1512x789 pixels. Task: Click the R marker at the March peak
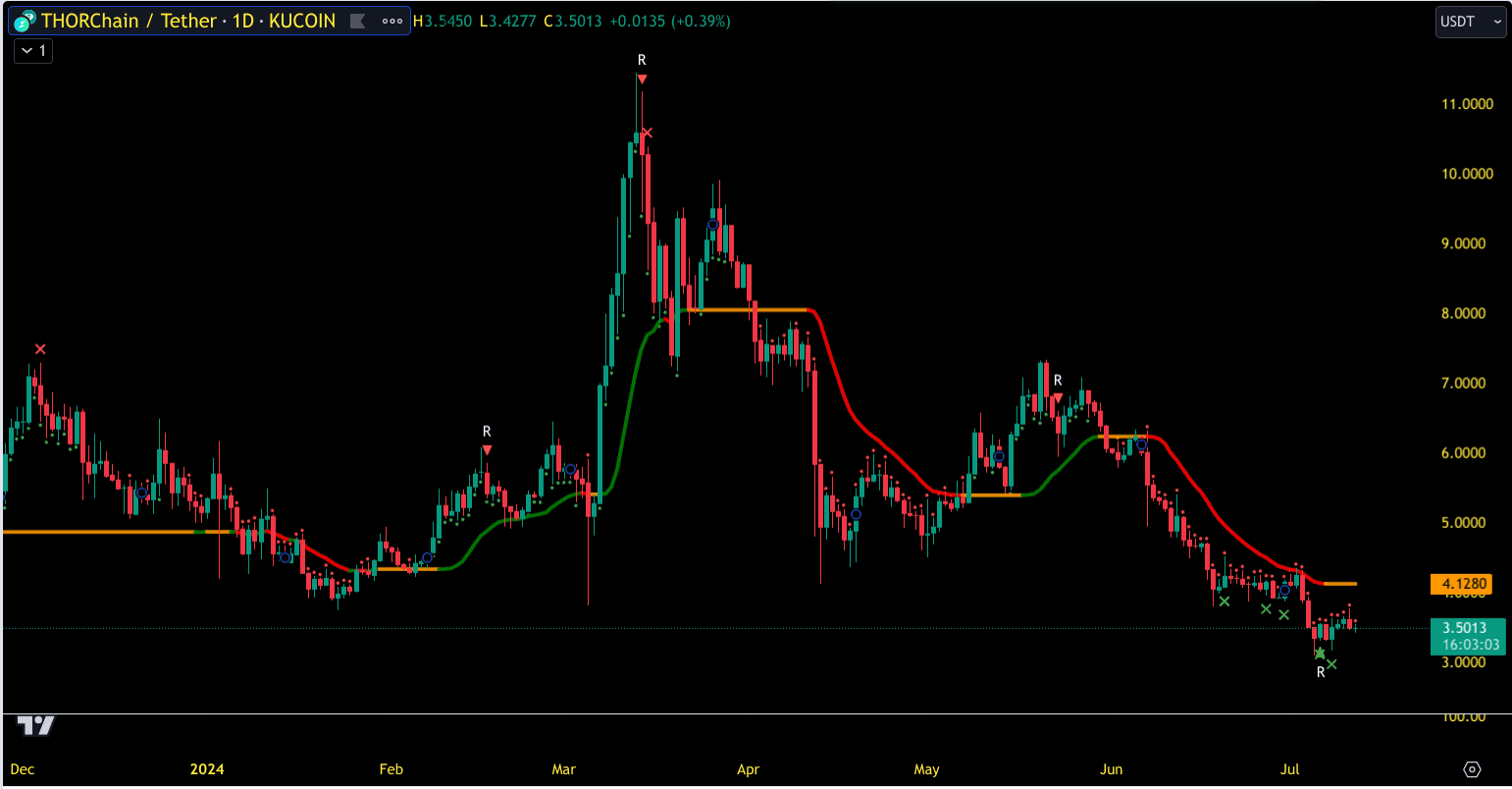pos(642,61)
